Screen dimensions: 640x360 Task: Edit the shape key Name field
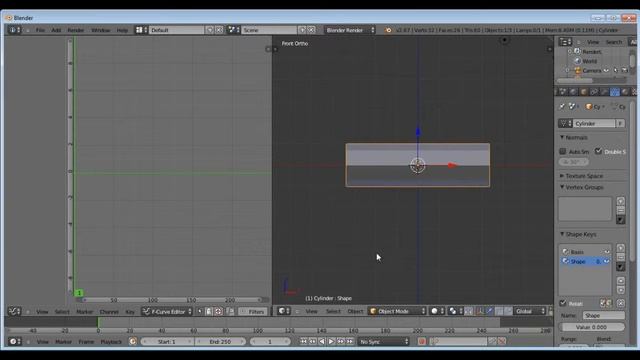604,316
